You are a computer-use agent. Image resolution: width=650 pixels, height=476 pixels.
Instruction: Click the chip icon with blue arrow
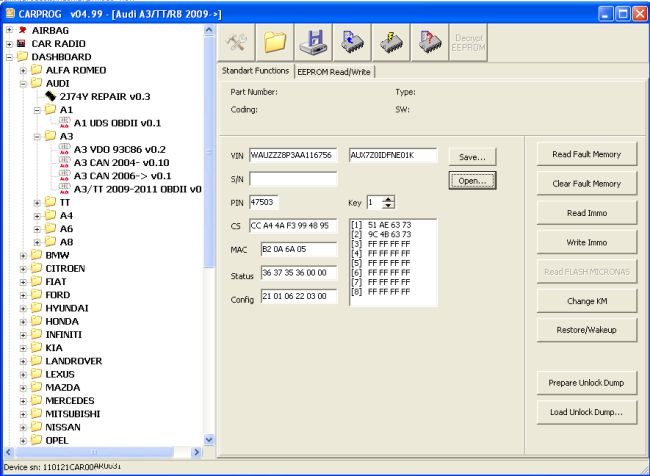click(352, 42)
